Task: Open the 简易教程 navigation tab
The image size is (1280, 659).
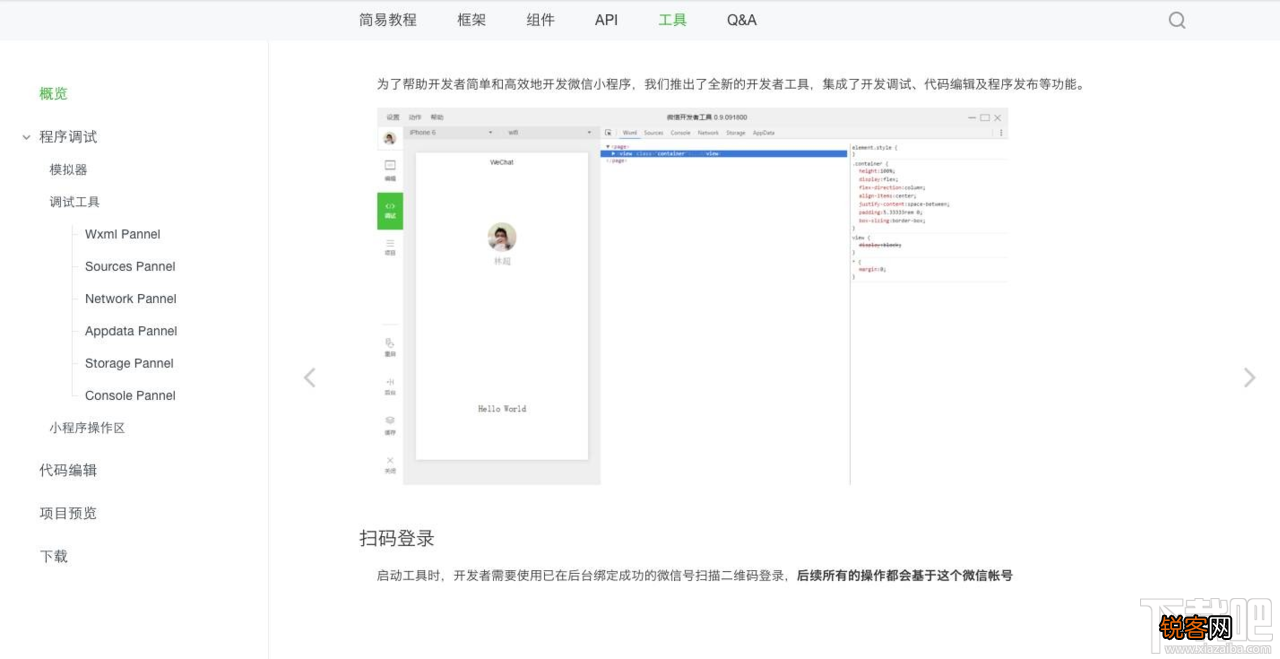Action: 388,20
